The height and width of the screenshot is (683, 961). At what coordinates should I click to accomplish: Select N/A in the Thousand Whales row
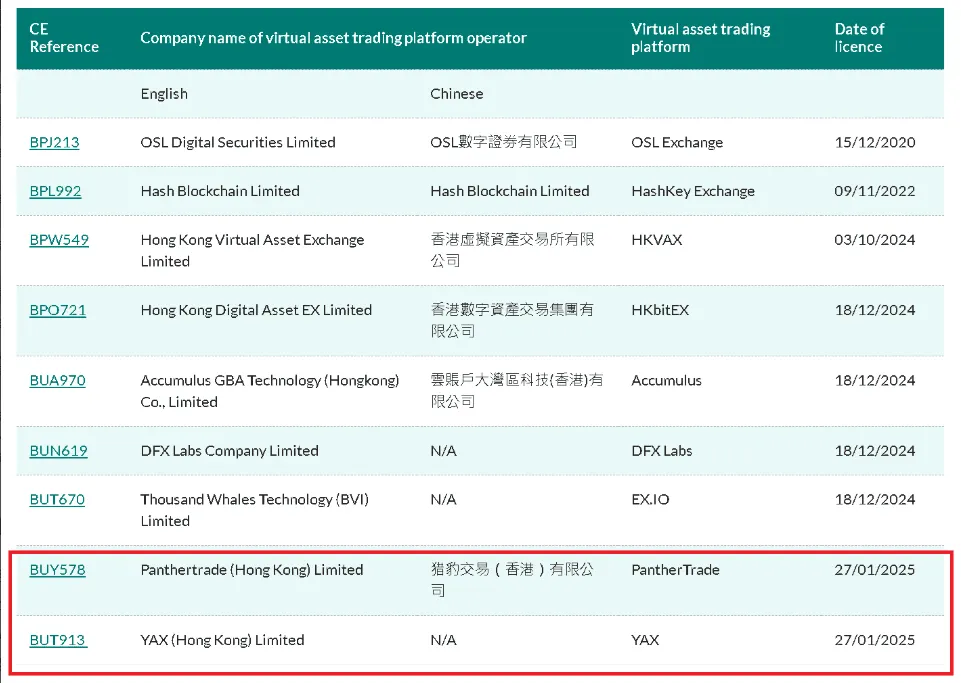pos(443,500)
